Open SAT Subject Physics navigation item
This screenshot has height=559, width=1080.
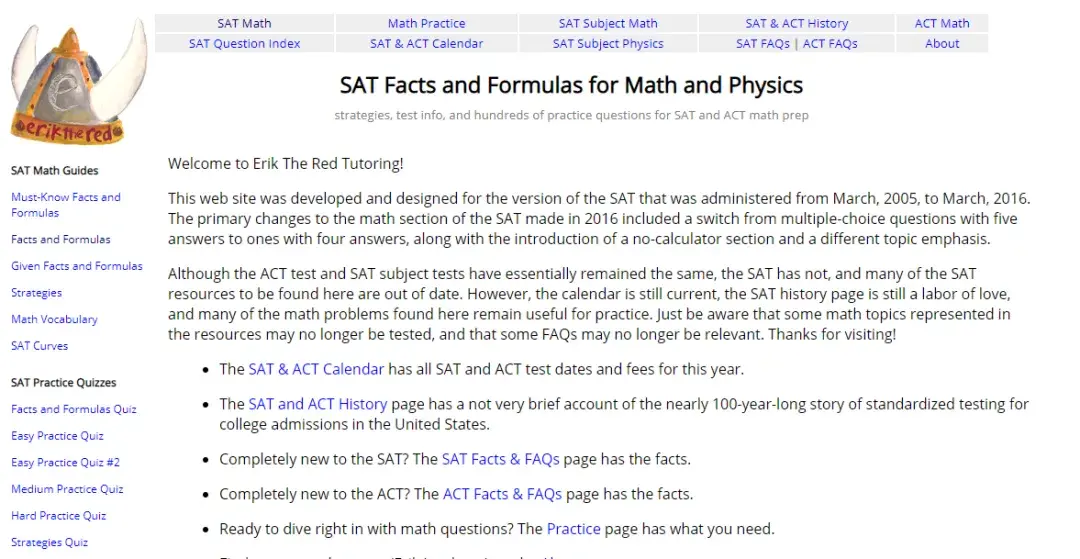(x=608, y=43)
